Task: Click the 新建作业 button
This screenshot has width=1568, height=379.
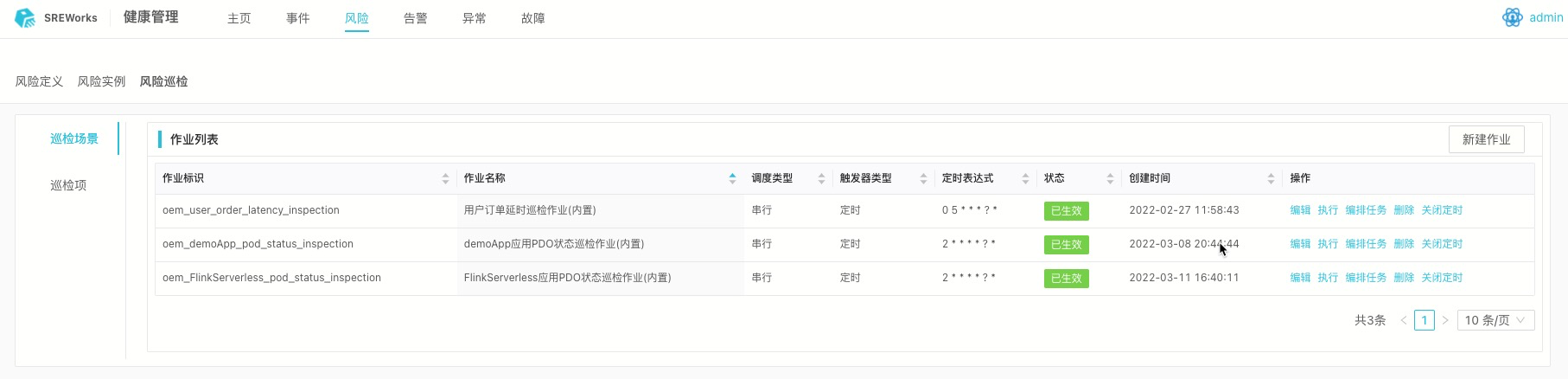Action: tap(1486, 139)
